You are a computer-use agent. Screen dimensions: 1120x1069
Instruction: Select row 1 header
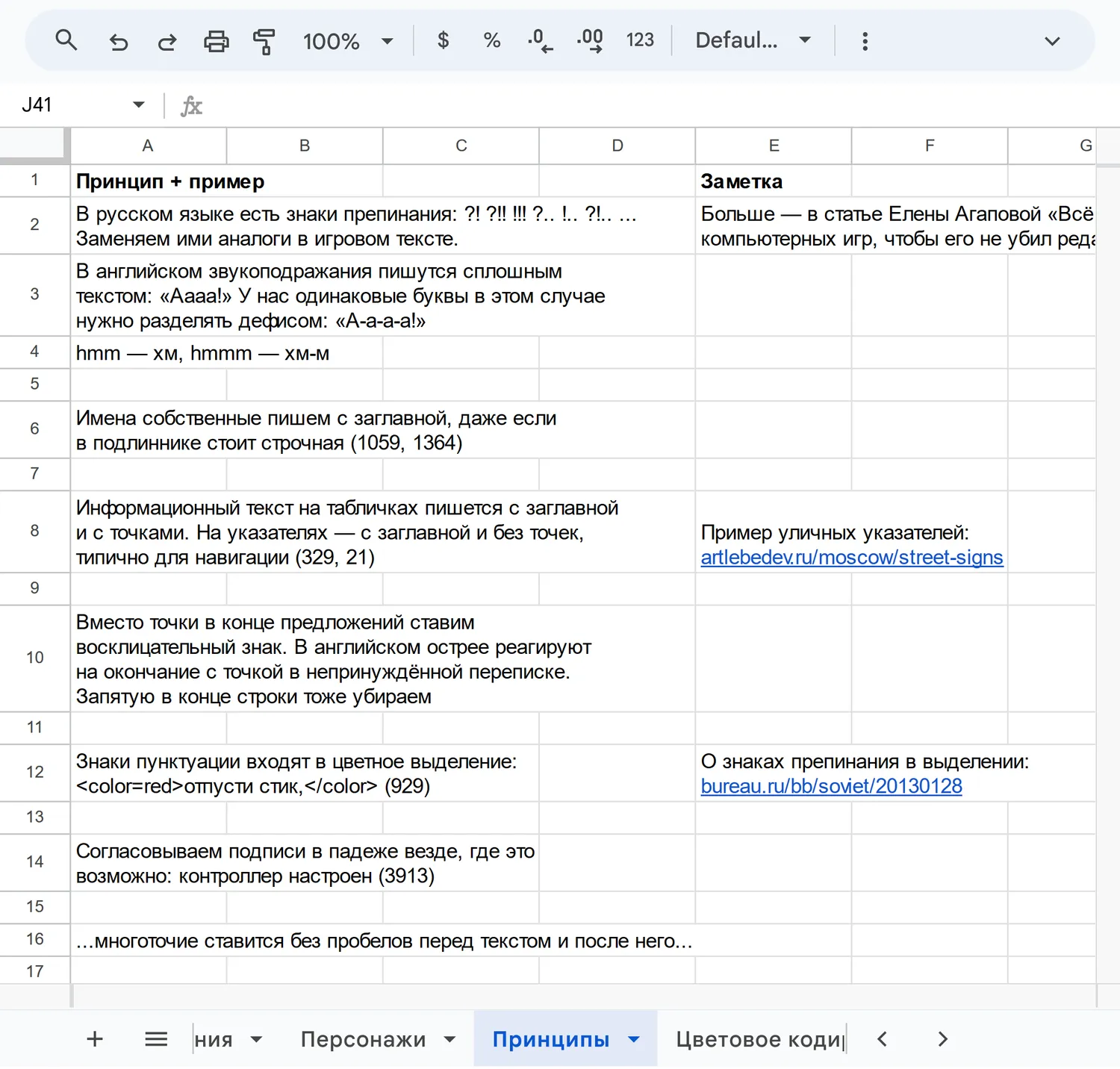[x=34, y=181]
